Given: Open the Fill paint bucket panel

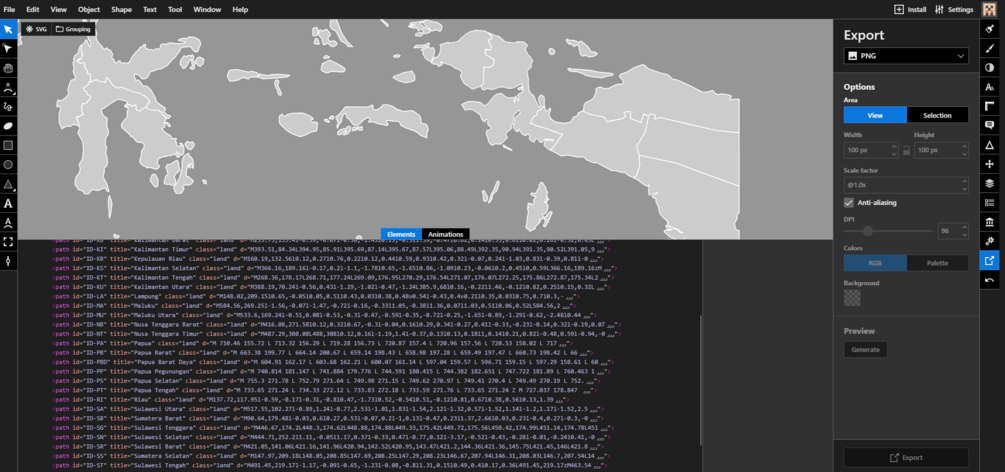Looking at the screenshot, I should (989, 29).
